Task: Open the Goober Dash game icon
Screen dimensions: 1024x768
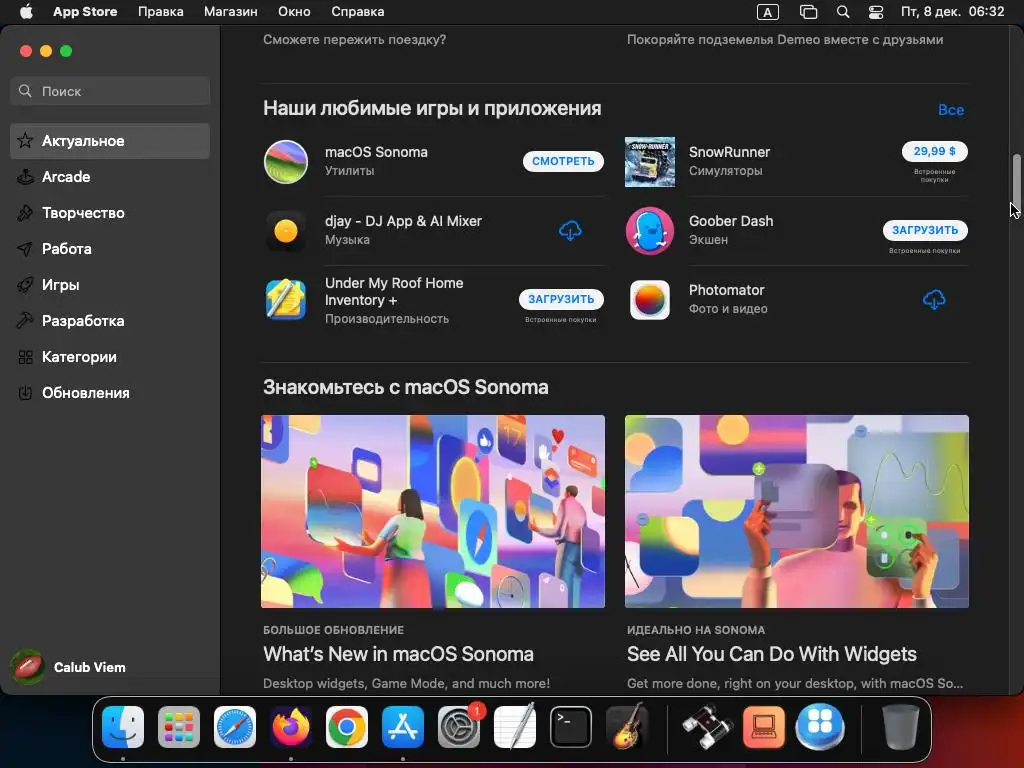Action: pyautogui.click(x=649, y=231)
